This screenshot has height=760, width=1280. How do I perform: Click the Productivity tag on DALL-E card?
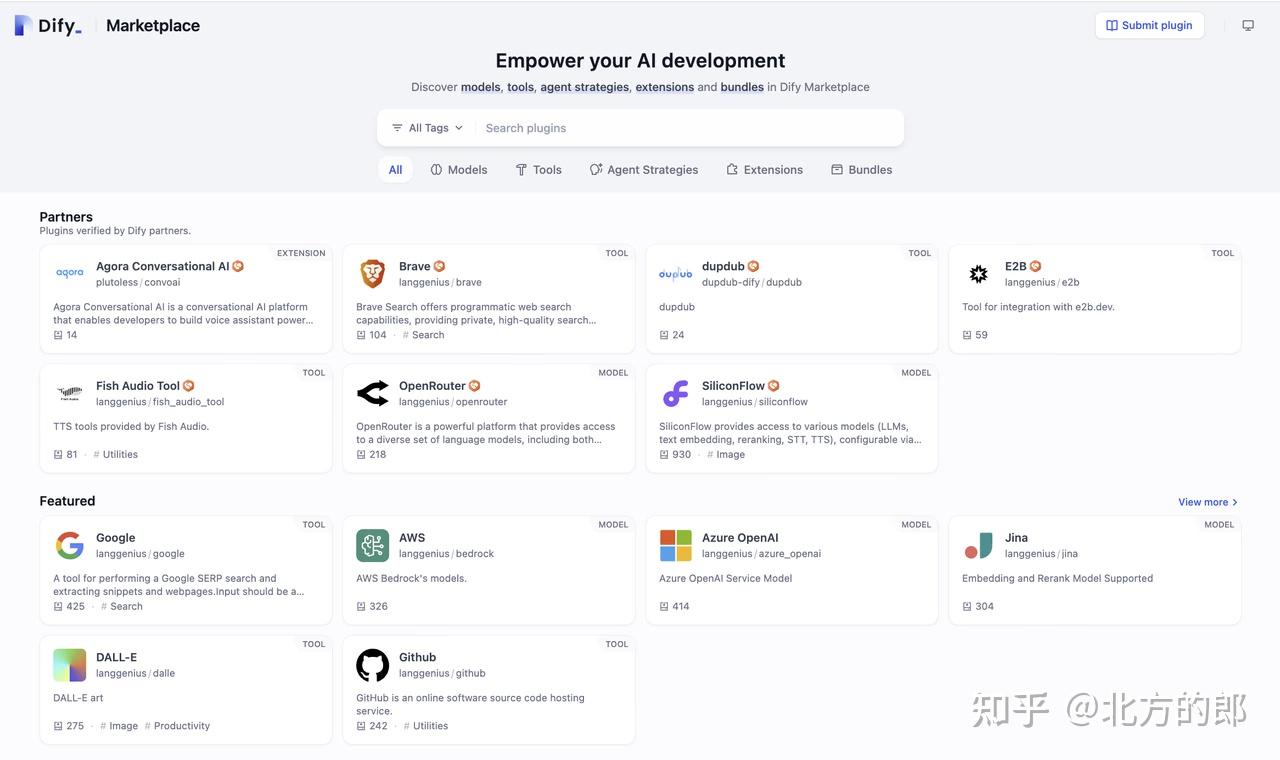[178, 727]
